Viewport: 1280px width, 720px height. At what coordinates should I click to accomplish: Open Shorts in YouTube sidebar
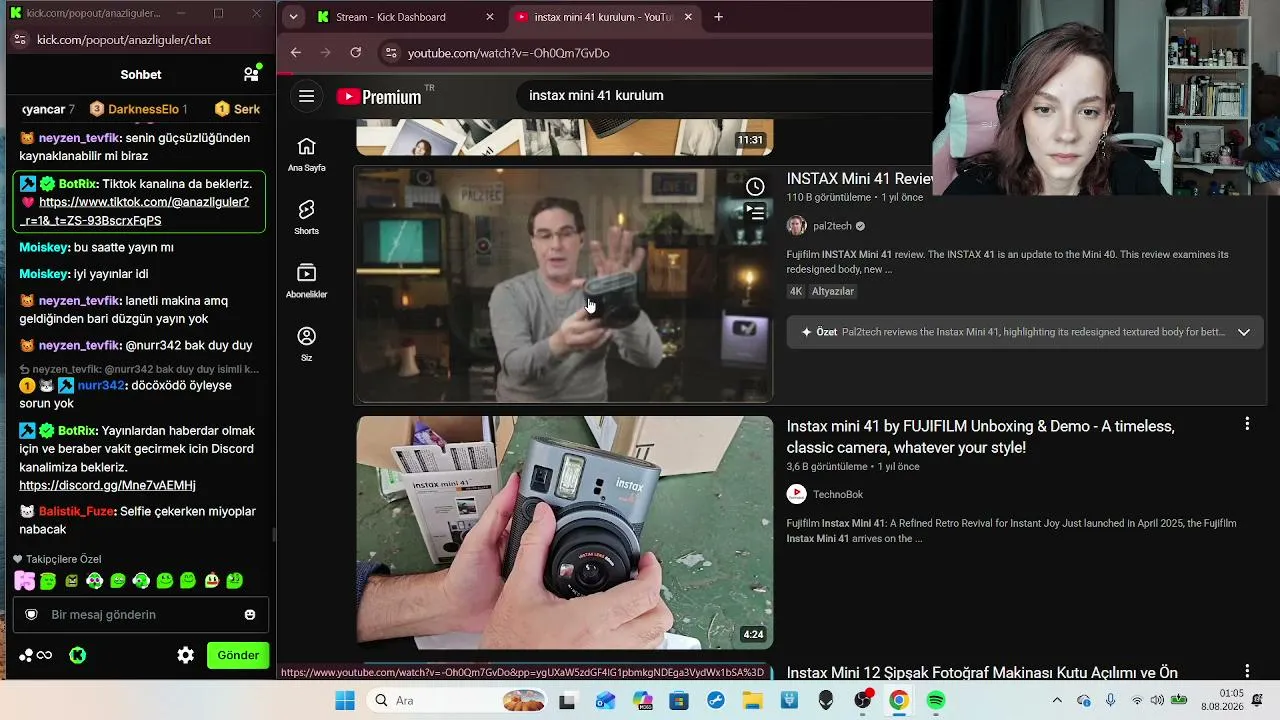coord(307,217)
